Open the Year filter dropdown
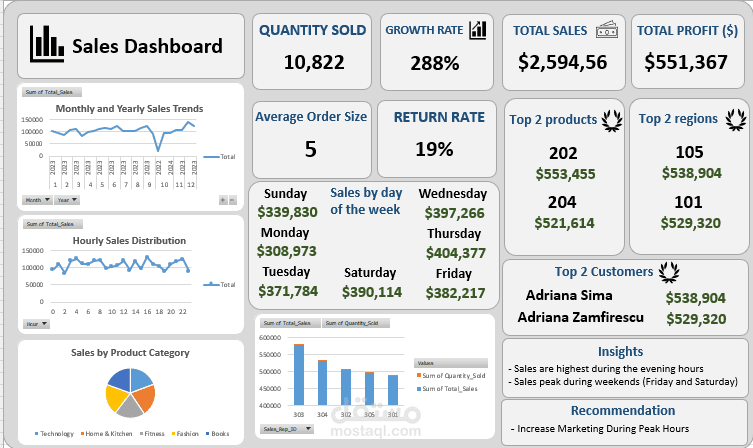This screenshot has height=448, width=753. [x=67, y=200]
